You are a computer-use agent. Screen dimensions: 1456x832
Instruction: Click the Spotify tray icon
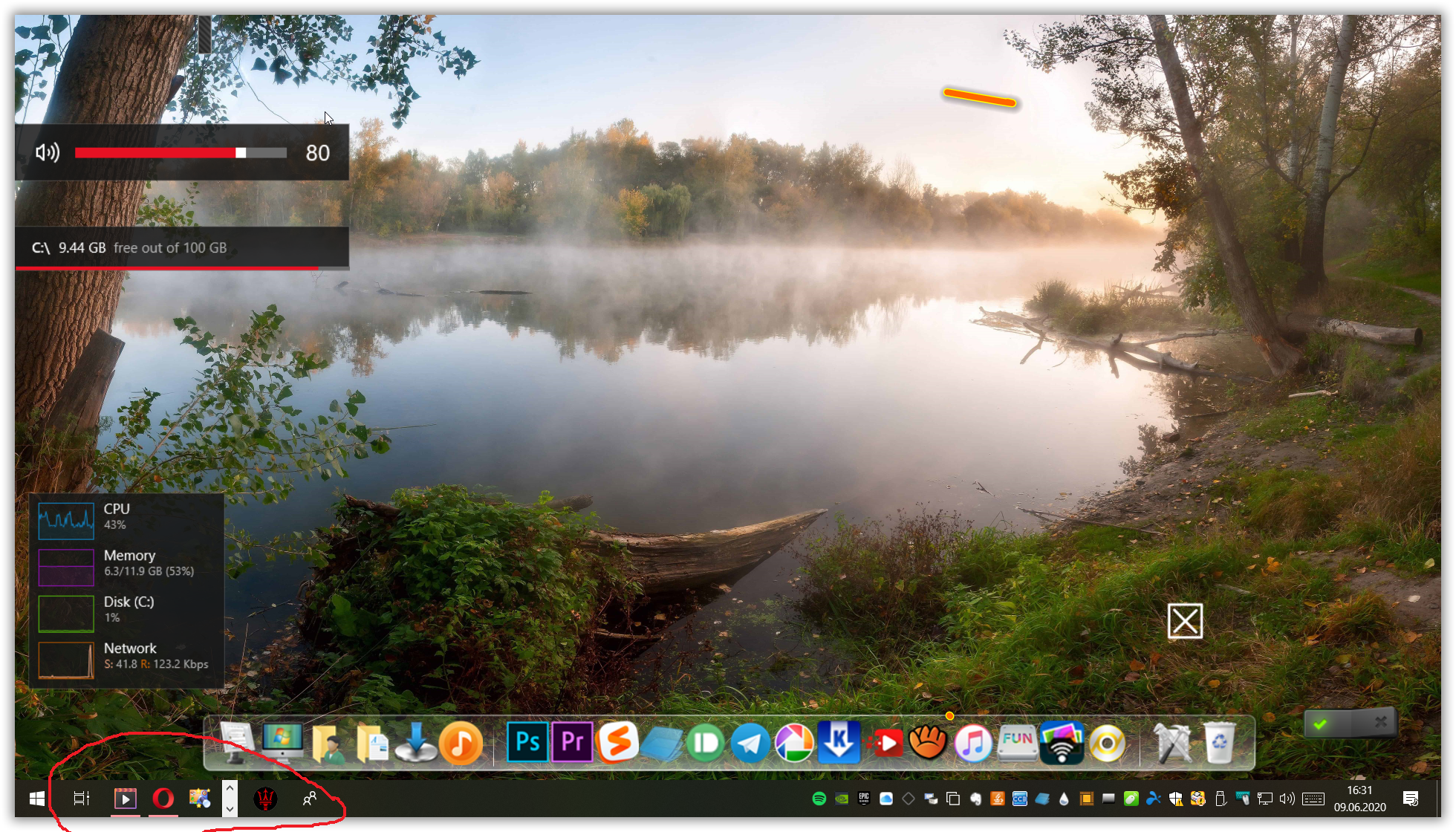tap(819, 799)
